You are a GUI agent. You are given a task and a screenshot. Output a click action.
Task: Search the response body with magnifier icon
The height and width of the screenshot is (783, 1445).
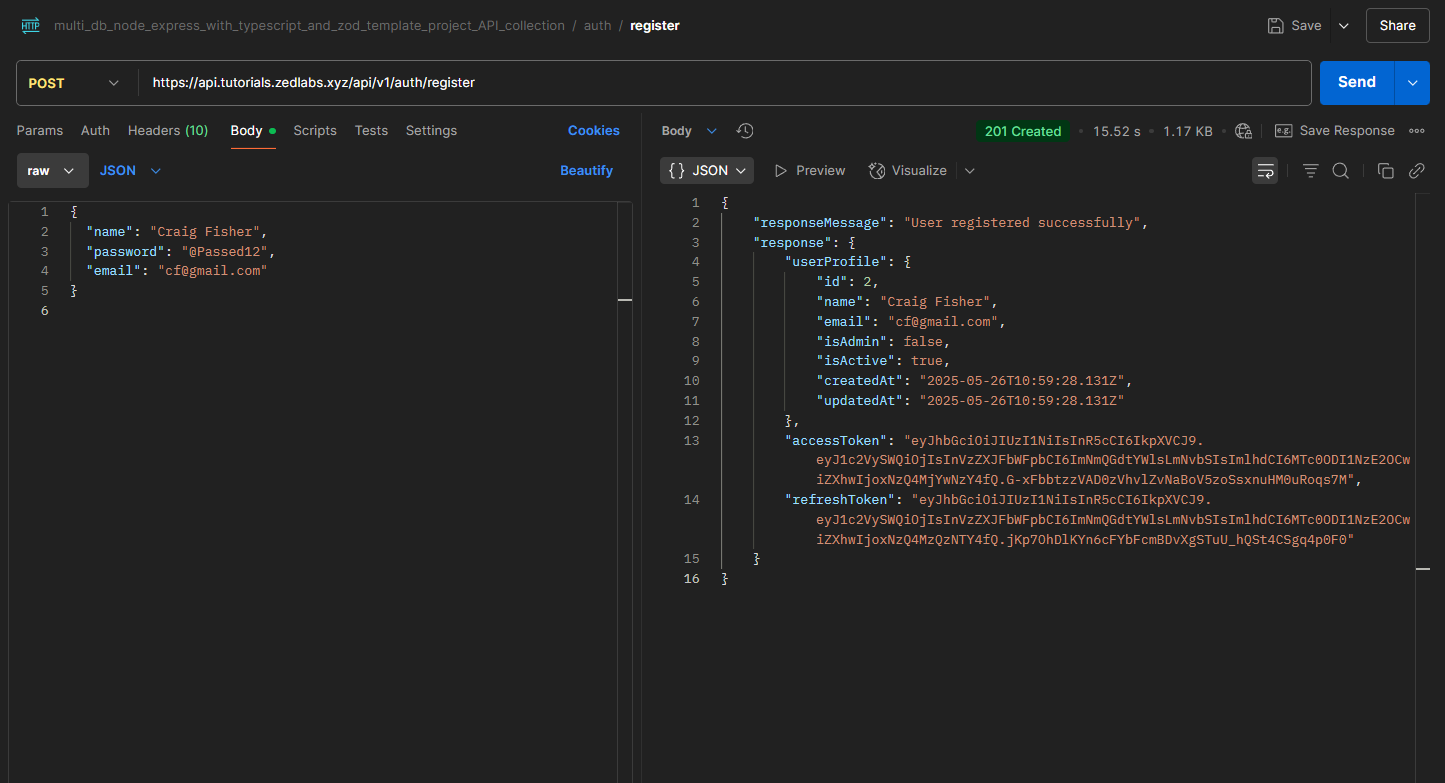[x=1341, y=171]
